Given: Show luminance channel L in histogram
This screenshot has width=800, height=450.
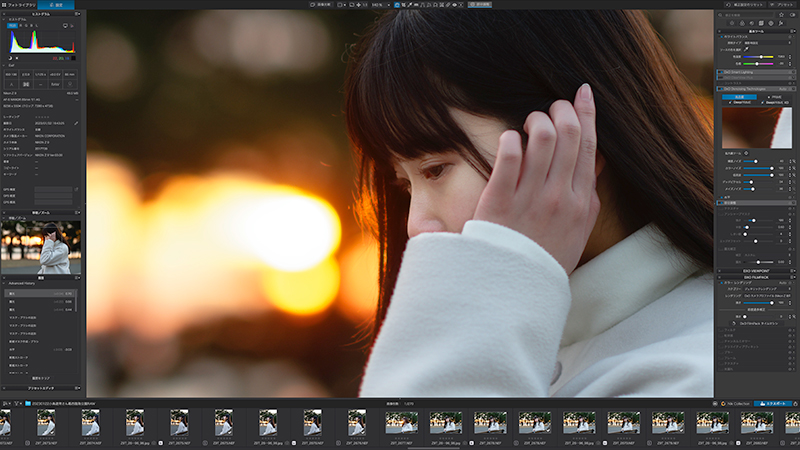Looking at the screenshot, I should pyautogui.click(x=37, y=25).
